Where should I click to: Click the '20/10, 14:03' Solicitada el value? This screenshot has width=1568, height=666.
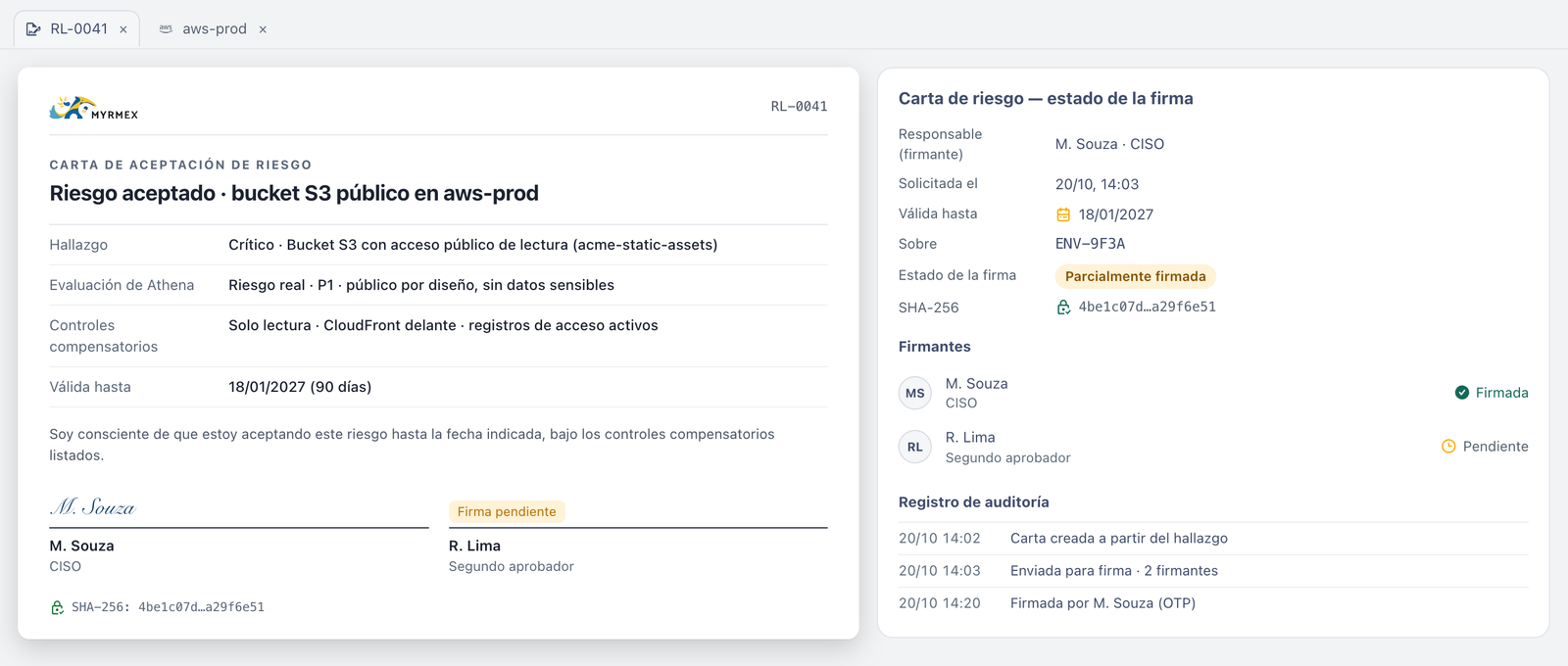[x=1097, y=184]
